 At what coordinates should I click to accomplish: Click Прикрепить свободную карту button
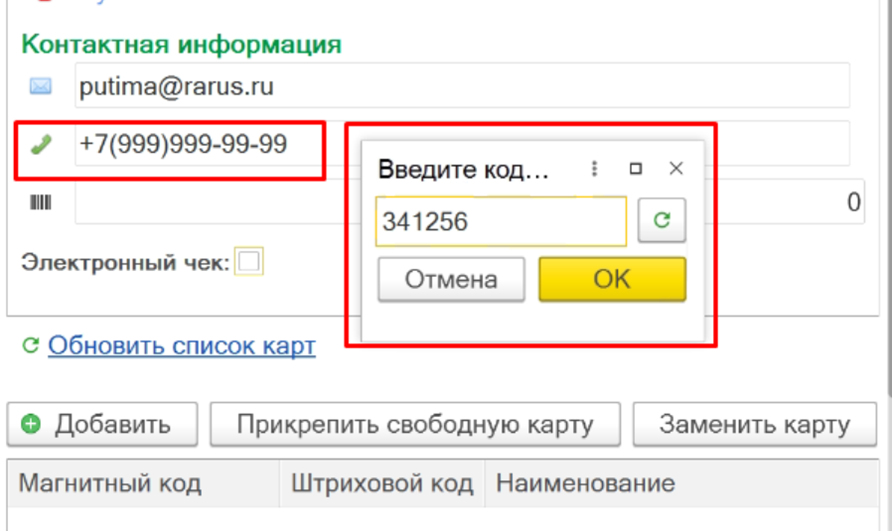[x=415, y=425]
